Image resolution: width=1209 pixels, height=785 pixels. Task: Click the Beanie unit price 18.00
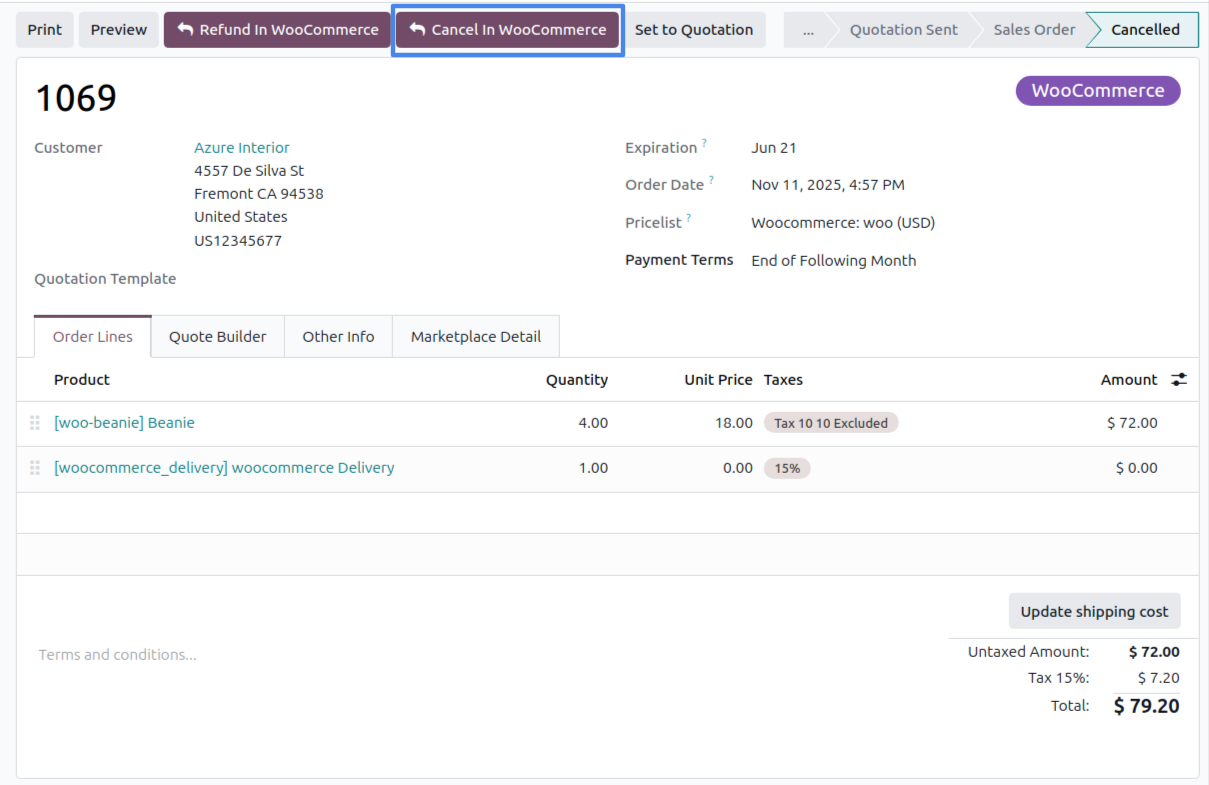tap(733, 423)
